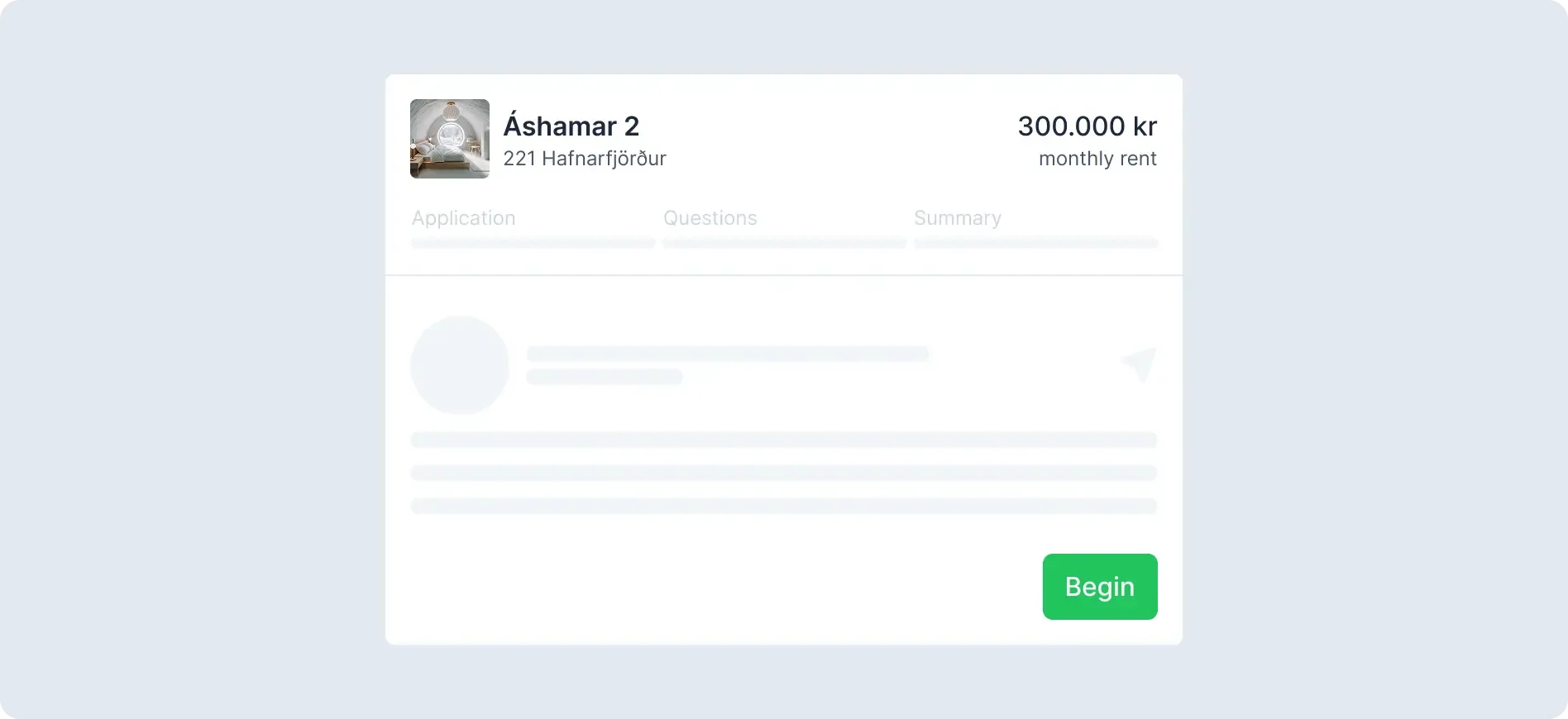Click the progress bar under Questions
1568x719 pixels.
[x=784, y=243]
